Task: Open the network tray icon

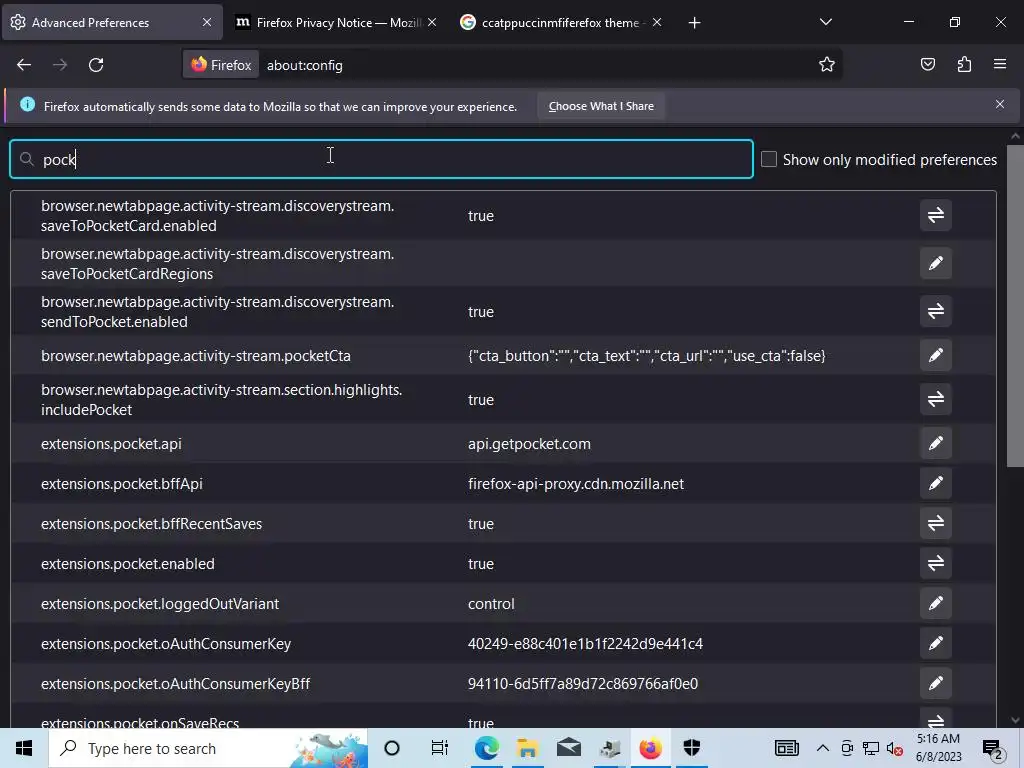Action: (x=871, y=748)
